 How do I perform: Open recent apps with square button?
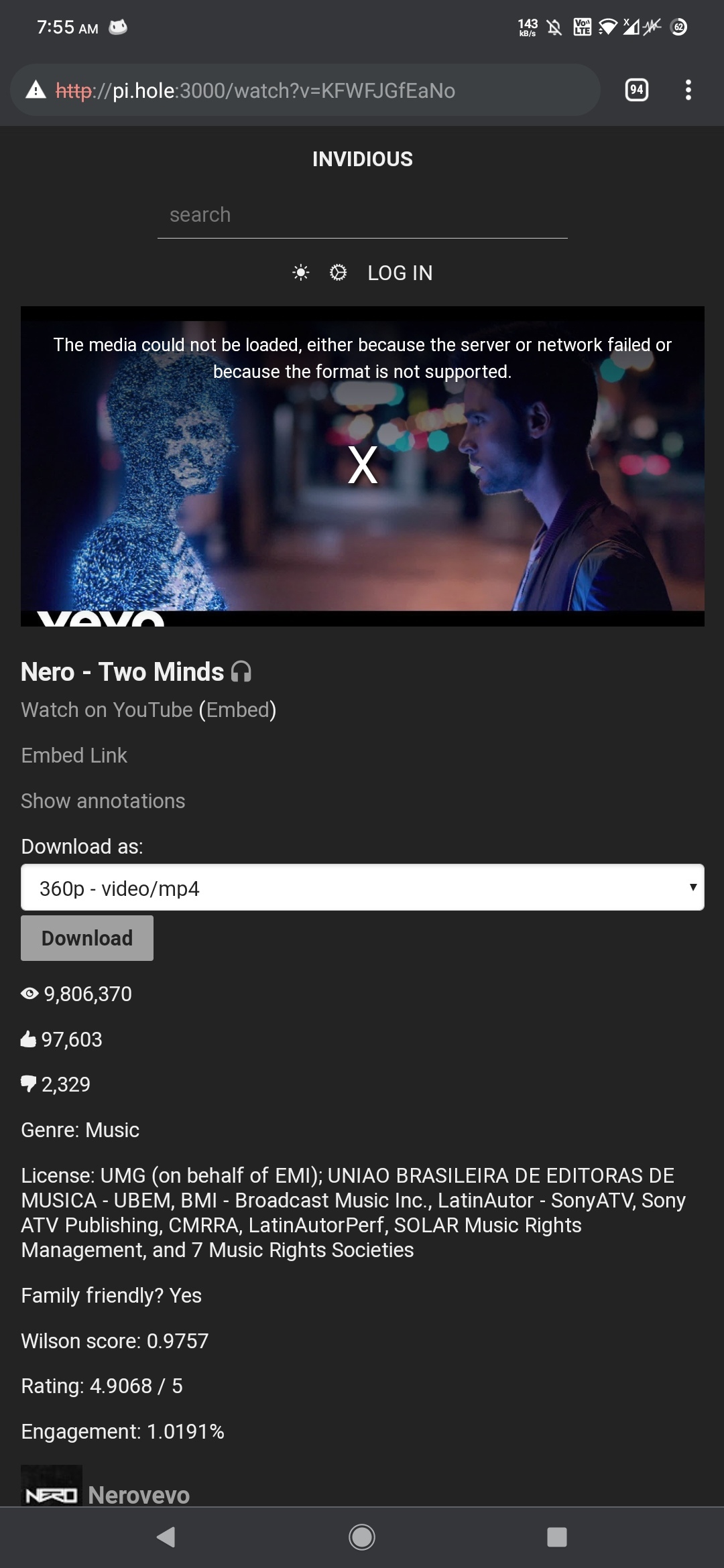tap(557, 1537)
